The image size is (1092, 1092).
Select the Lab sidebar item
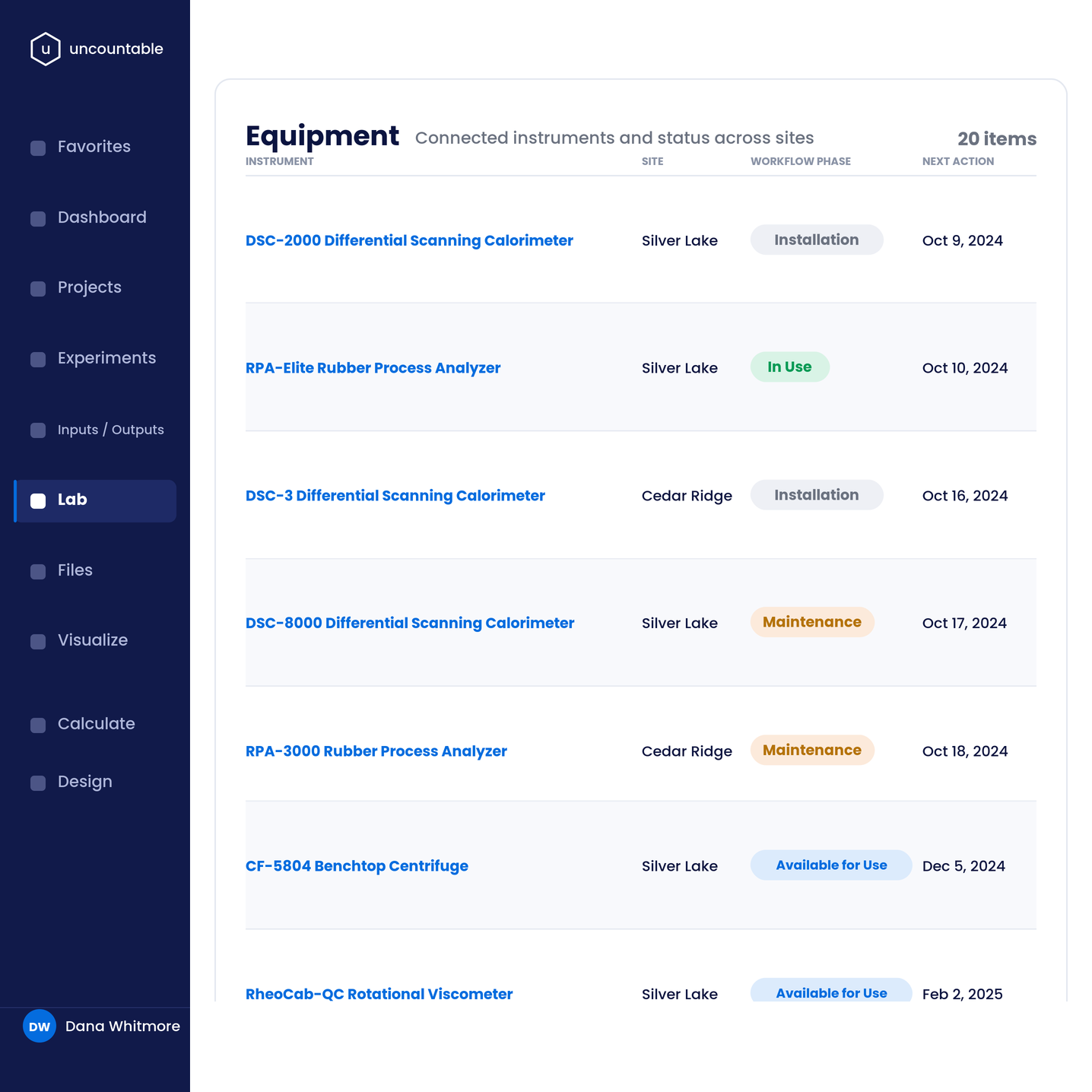pyautogui.click(x=95, y=500)
